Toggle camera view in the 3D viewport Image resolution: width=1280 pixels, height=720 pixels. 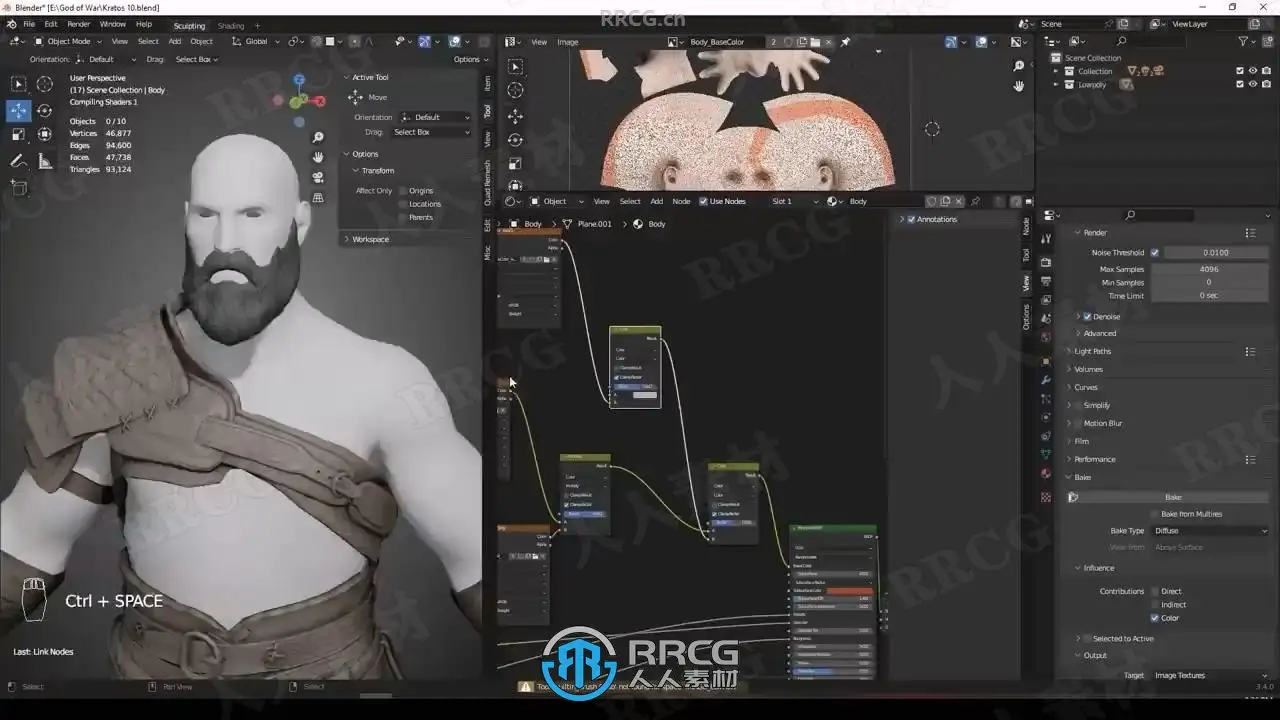(318, 178)
